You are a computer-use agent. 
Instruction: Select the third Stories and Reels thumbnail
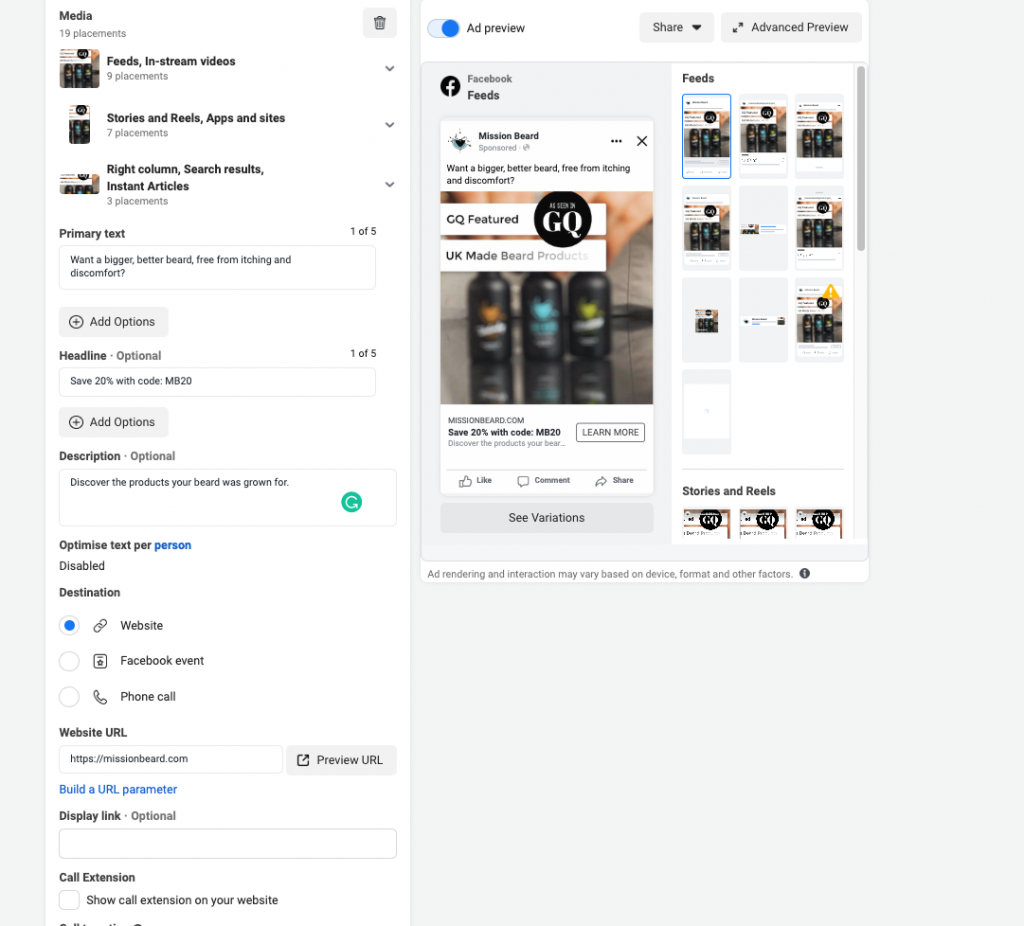click(820, 523)
